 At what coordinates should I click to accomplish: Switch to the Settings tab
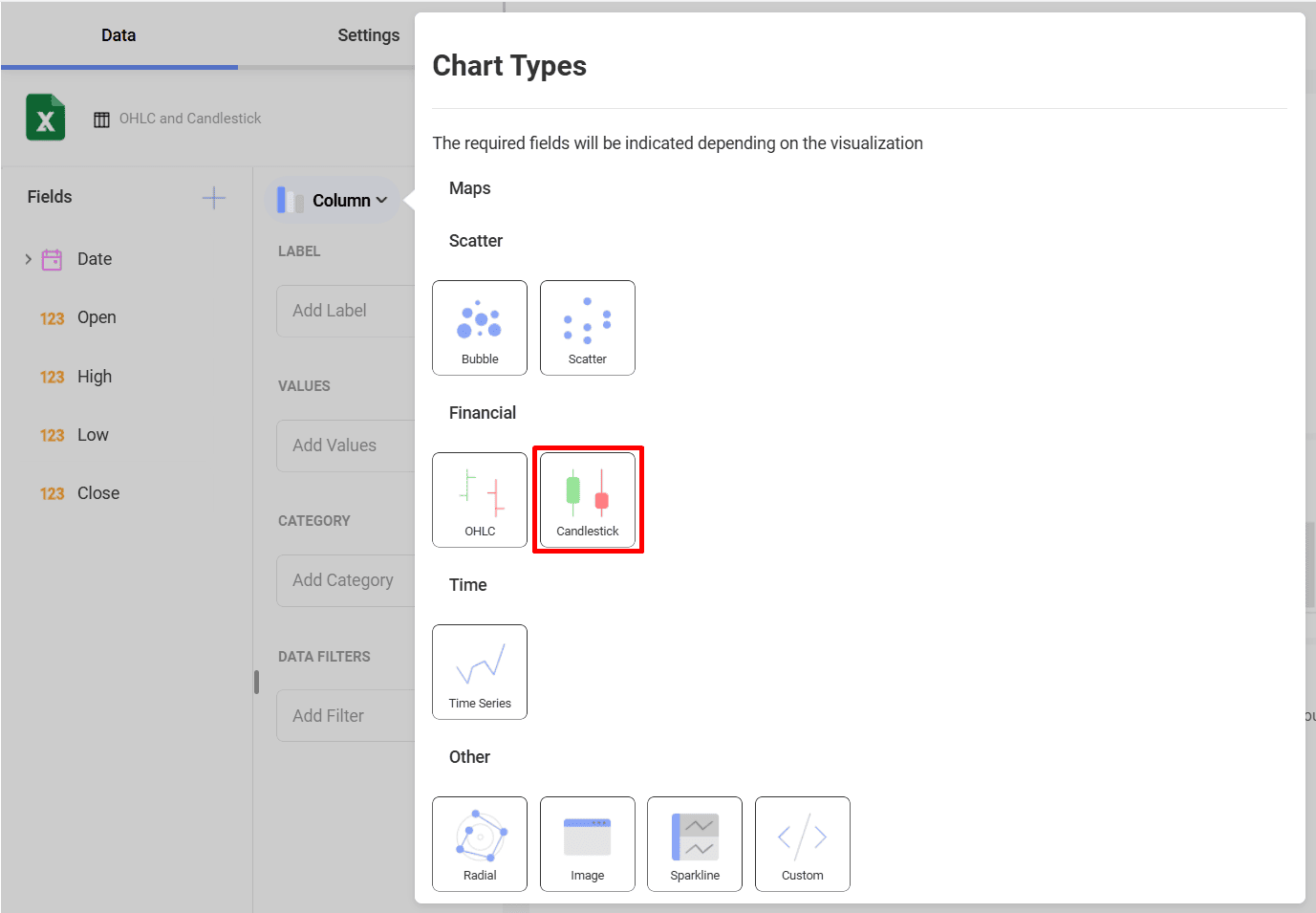click(x=368, y=35)
